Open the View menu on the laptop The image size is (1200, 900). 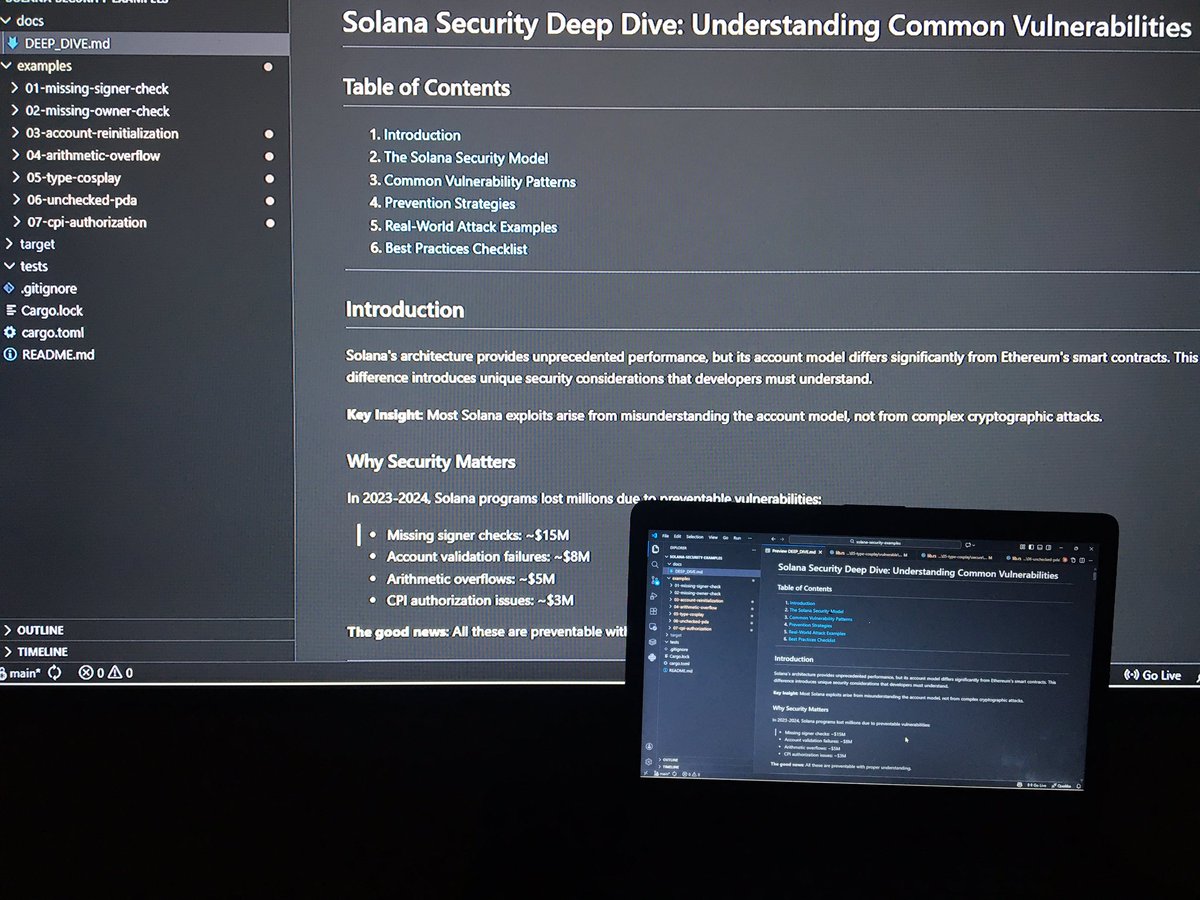[x=713, y=537]
